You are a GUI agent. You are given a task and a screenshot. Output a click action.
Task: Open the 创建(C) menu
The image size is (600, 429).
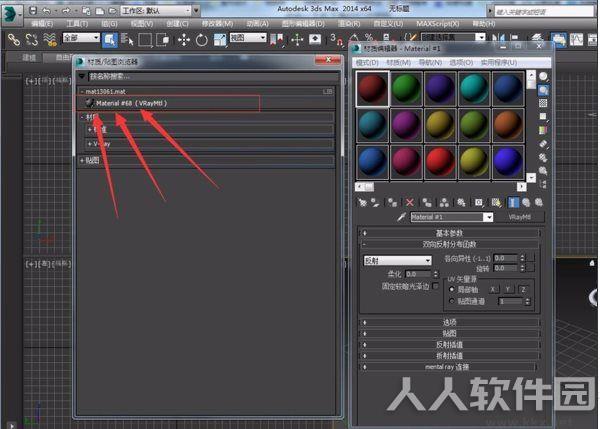(178, 24)
